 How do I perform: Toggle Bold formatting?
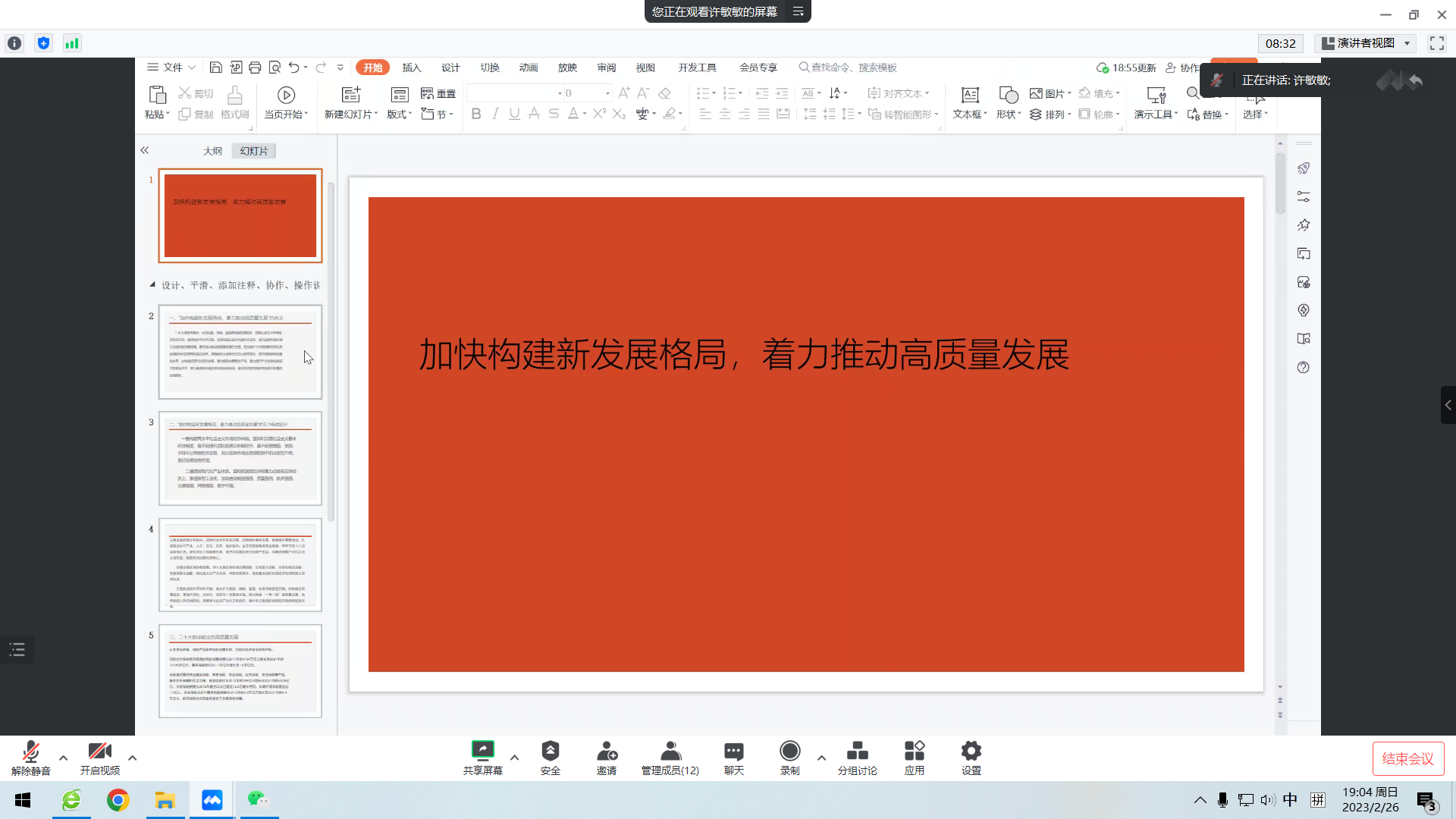476,114
